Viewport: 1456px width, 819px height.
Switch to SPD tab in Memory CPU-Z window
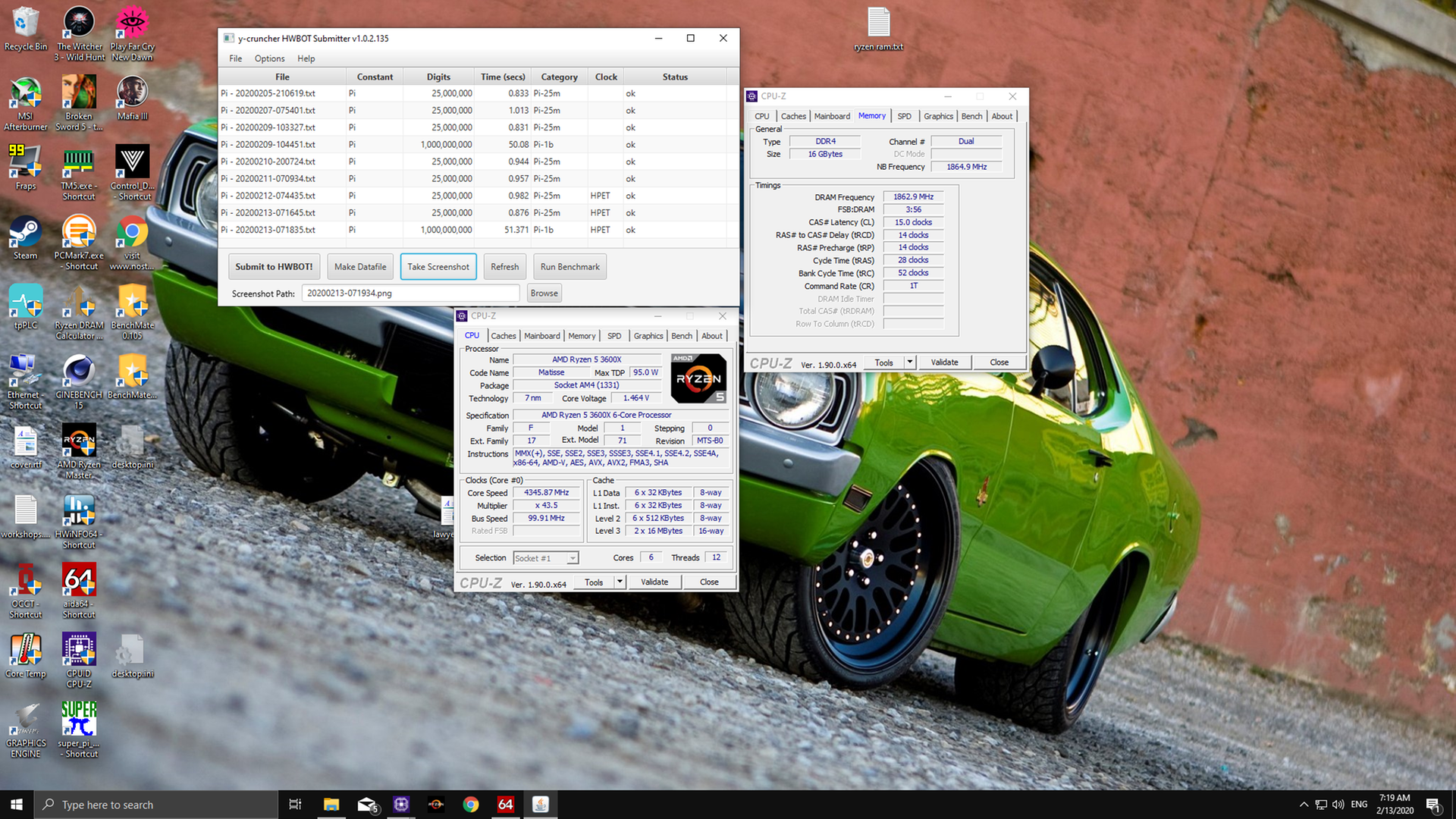pyautogui.click(x=904, y=116)
